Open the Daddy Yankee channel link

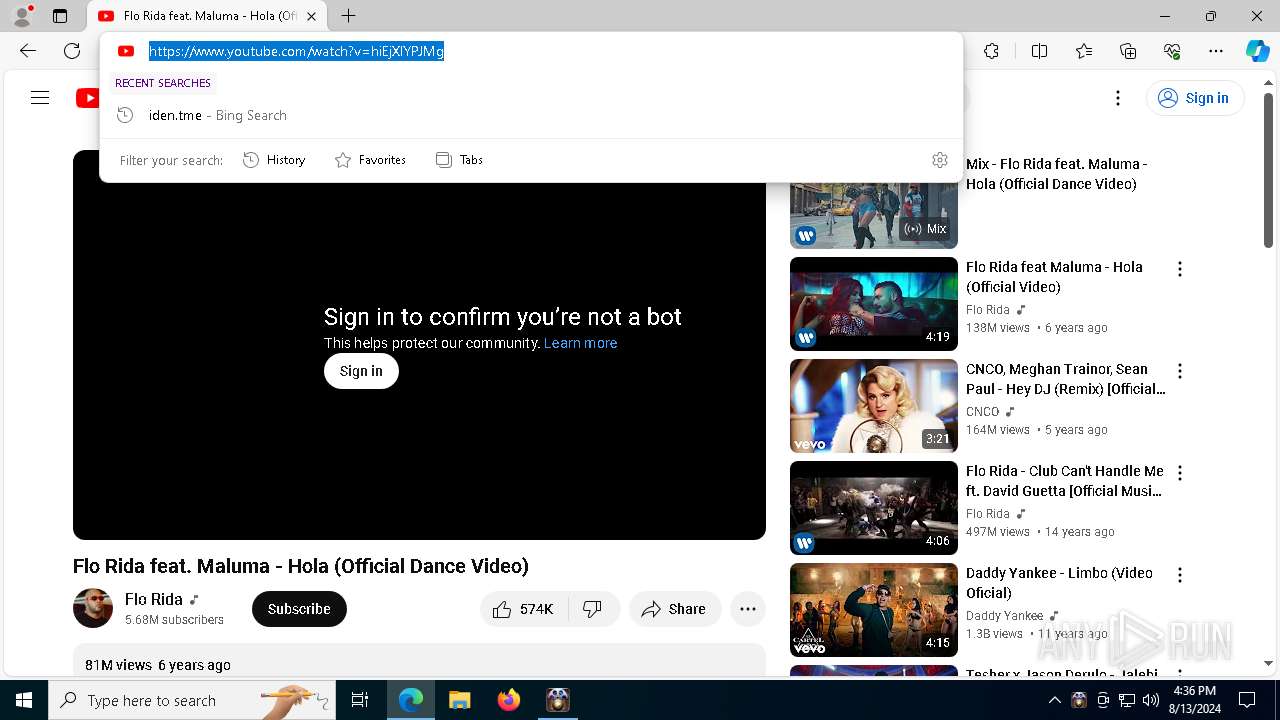pyautogui.click(x=1004, y=616)
